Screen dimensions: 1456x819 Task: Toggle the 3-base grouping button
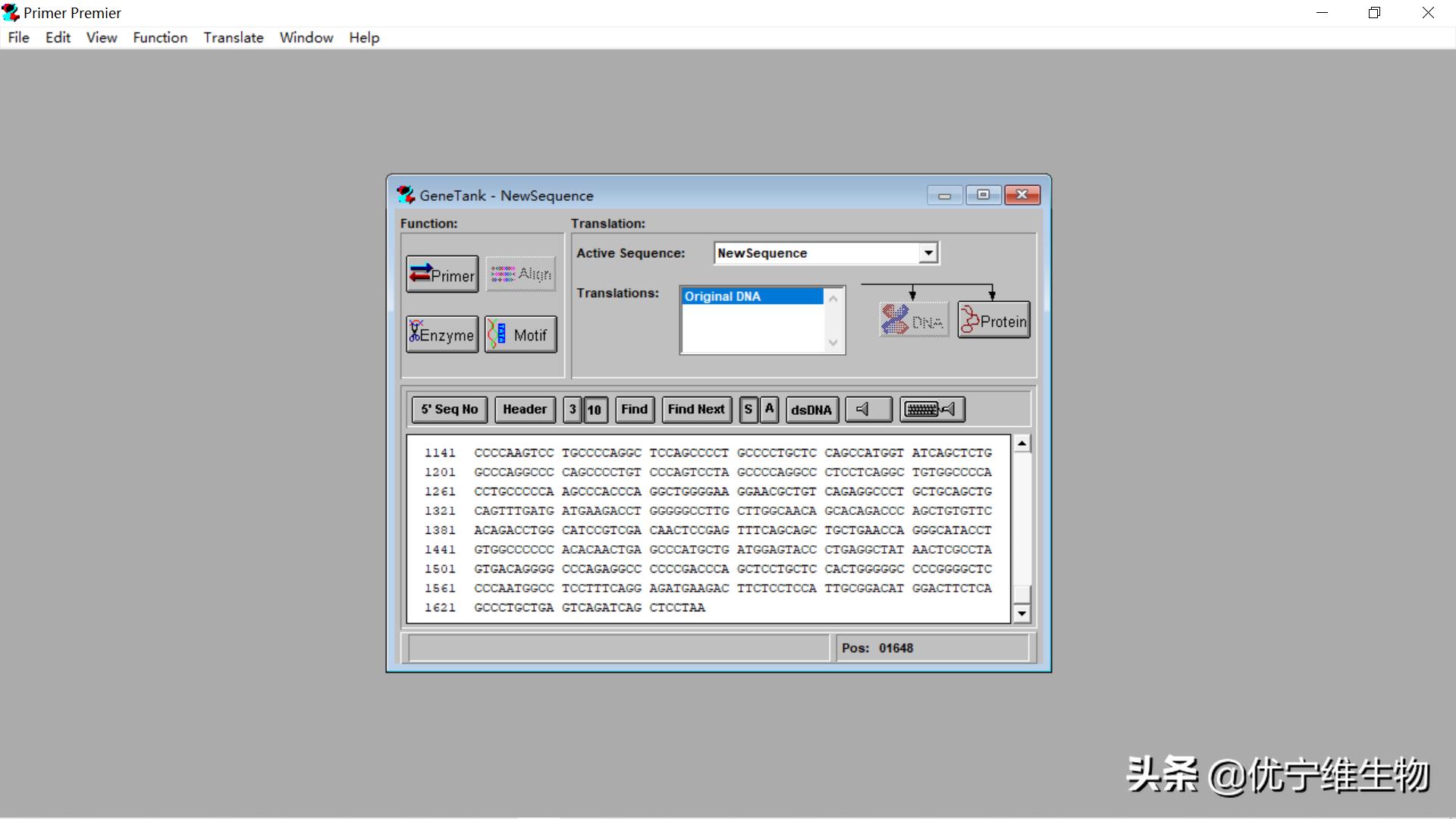(x=573, y=409)
